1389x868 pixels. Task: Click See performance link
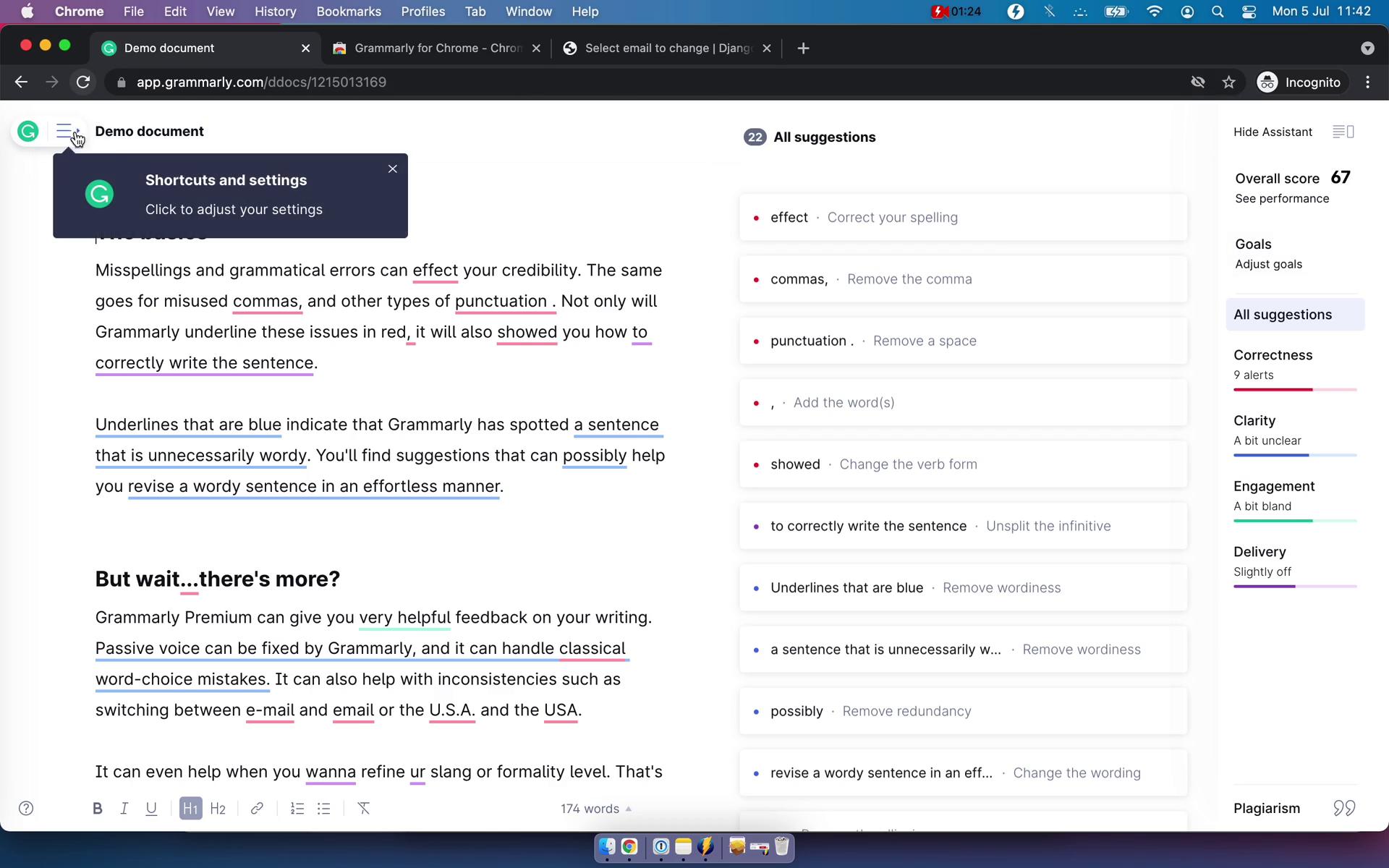[x=1282, y=198]
